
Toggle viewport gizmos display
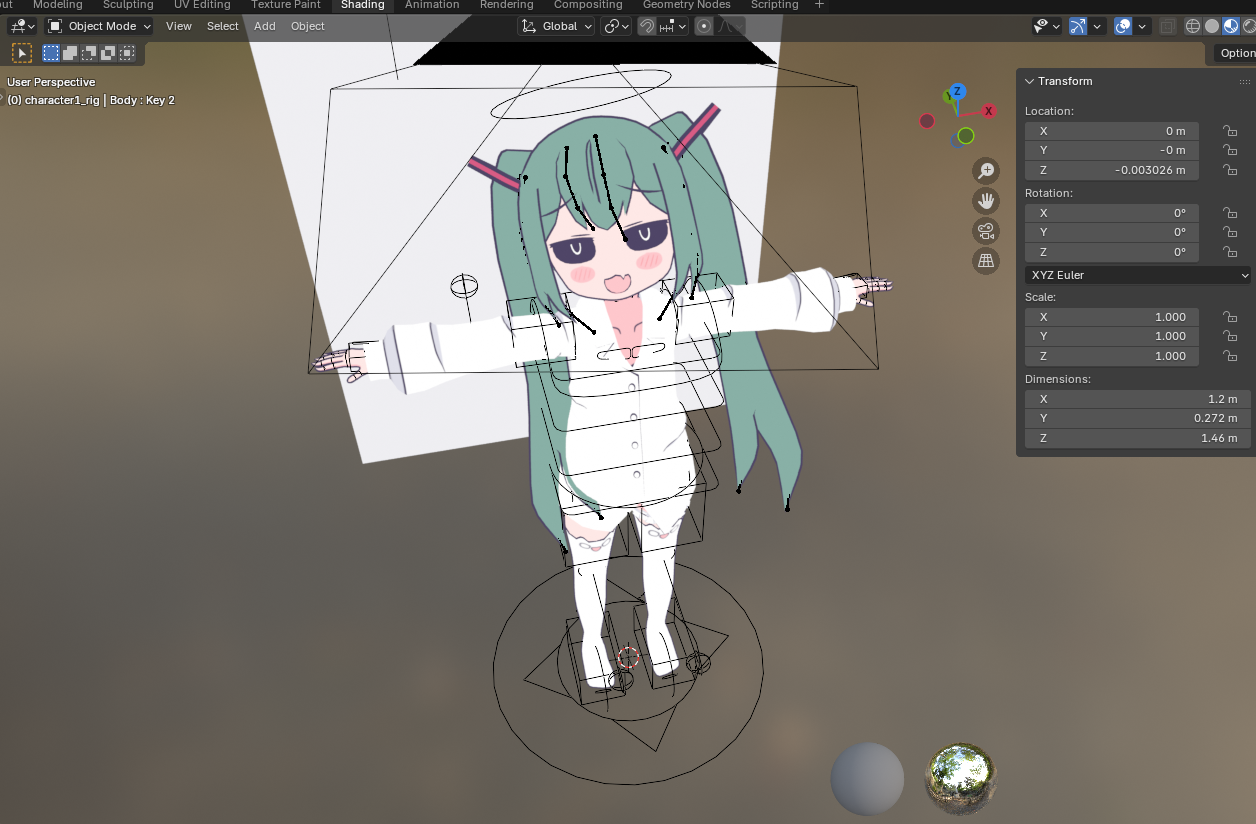click(x=1078, y=26)
